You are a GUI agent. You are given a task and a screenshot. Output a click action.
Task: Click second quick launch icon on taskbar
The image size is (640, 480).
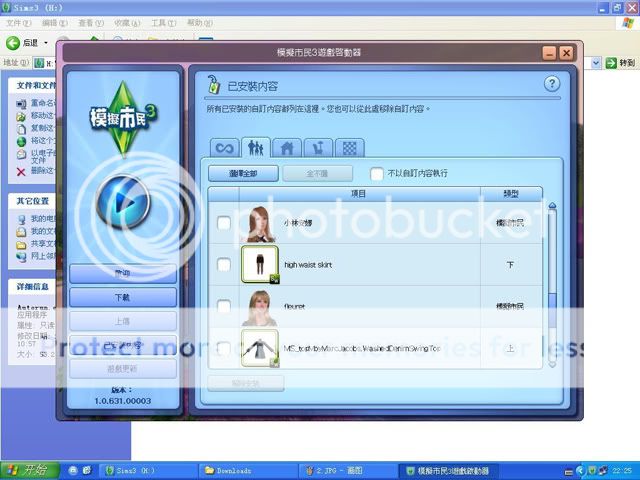tap(87, 471)
